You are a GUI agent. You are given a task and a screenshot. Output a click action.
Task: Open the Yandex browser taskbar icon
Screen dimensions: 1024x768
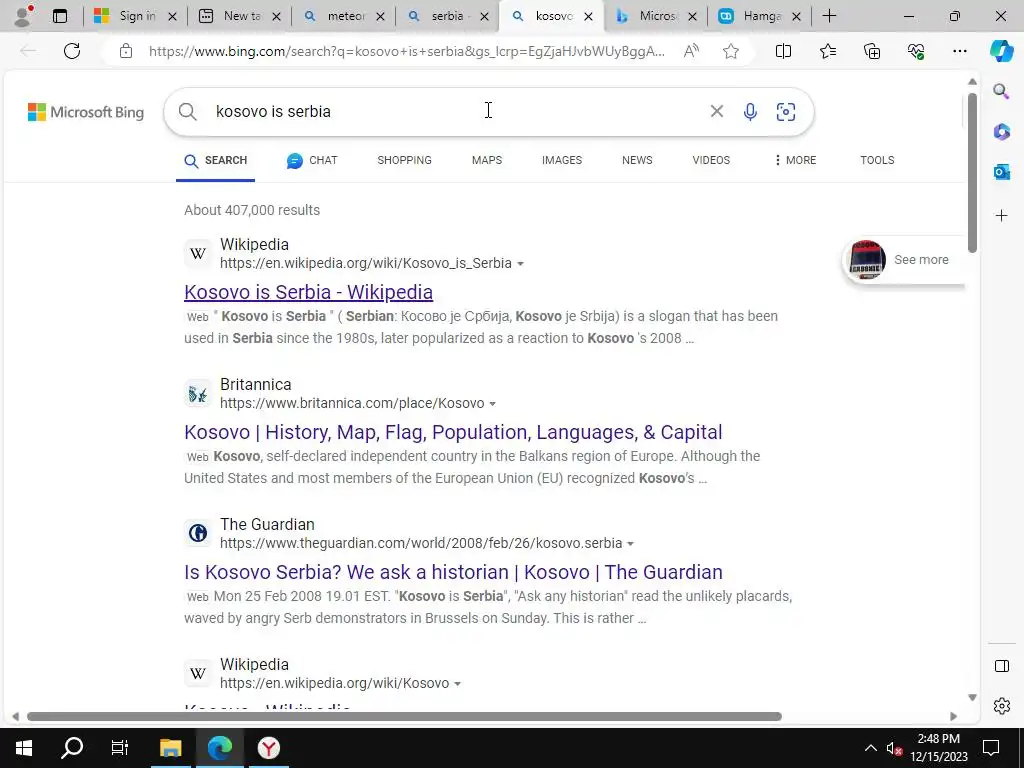pos(268,748)
